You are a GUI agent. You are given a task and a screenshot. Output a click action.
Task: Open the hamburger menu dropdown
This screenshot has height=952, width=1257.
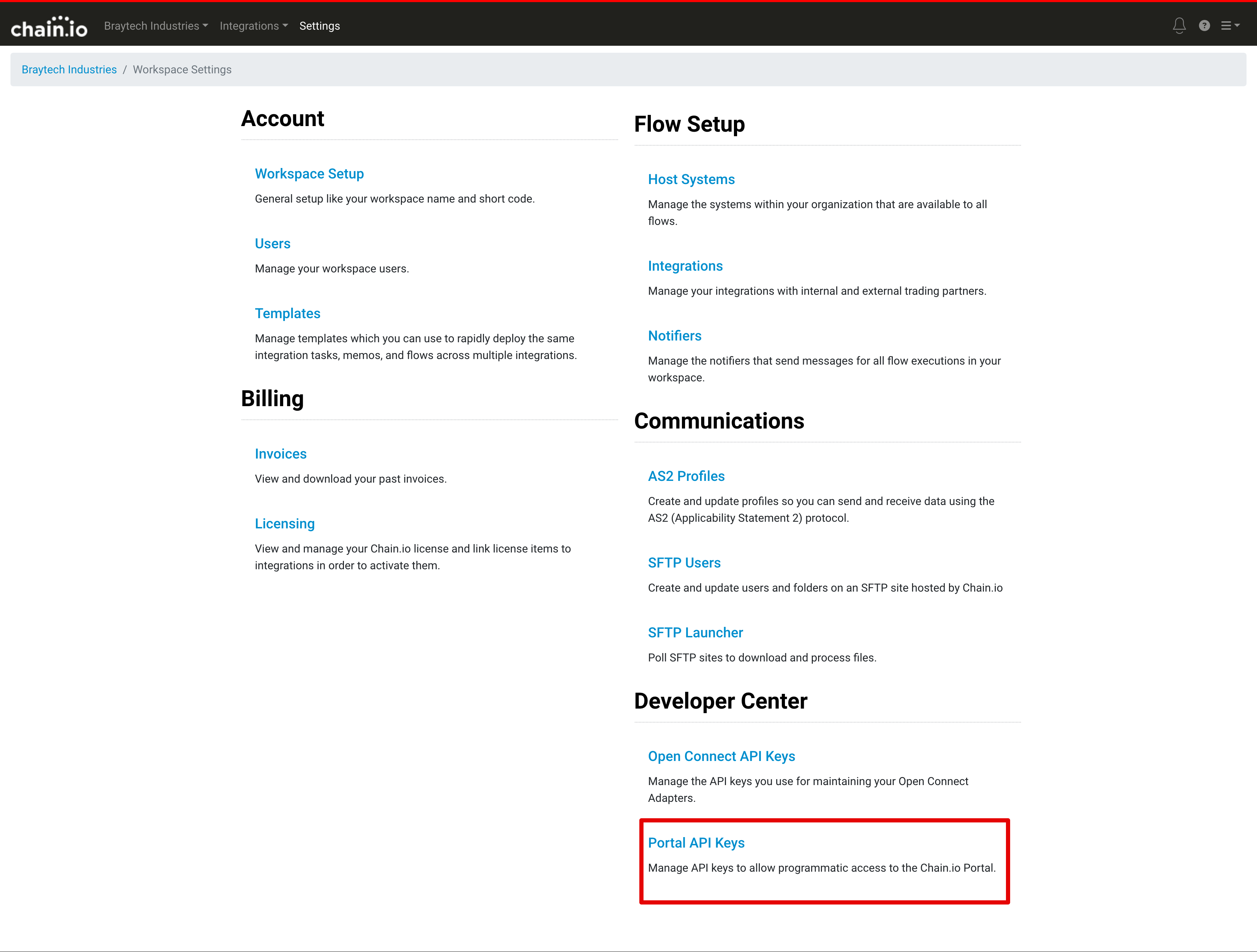click(x=1229, y=25)
